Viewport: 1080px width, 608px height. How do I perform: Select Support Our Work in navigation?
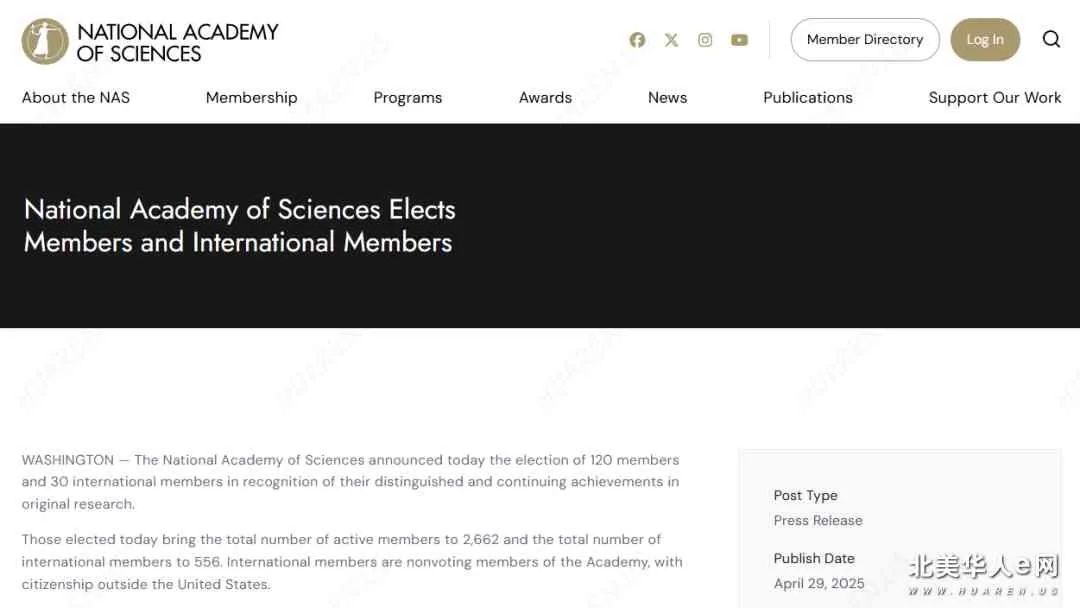pyautogui.click(x=995, y=98)
